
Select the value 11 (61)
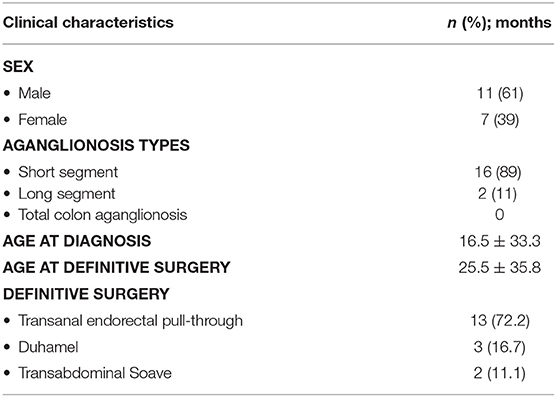click(x=500, y=93)
